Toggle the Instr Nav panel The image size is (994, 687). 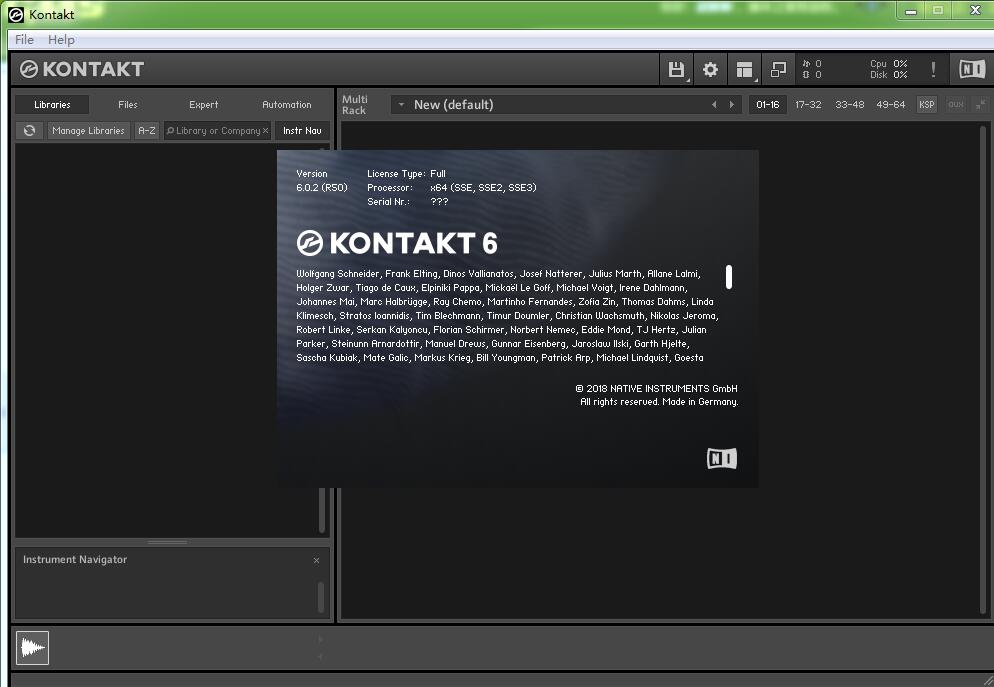click(x=302, y=131)
